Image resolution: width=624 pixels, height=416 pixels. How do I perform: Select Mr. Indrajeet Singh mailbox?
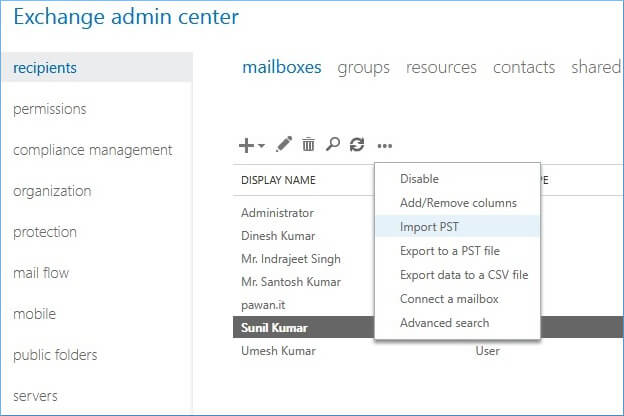click(291, 259)
